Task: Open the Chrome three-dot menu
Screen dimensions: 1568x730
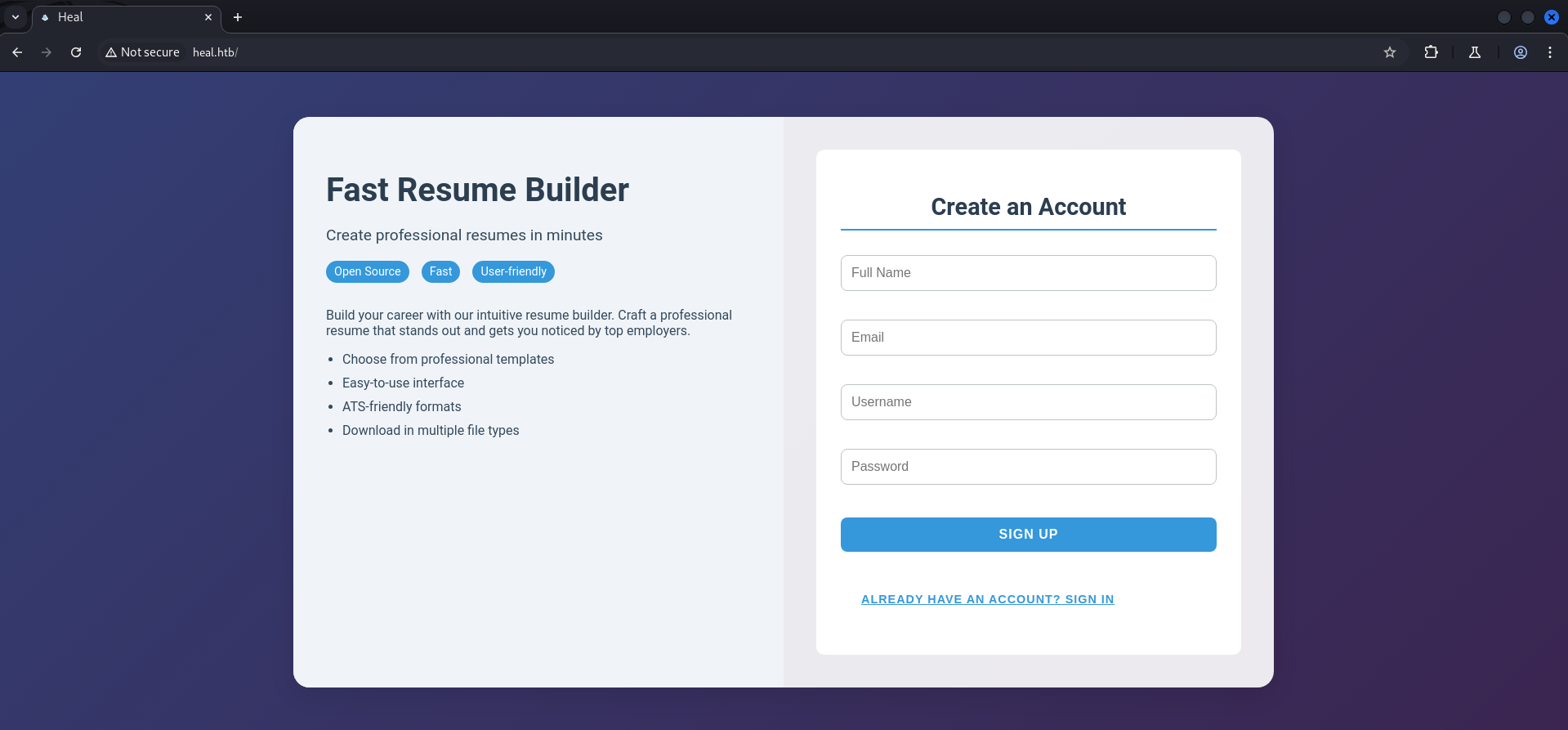Action: point(1550,52)
